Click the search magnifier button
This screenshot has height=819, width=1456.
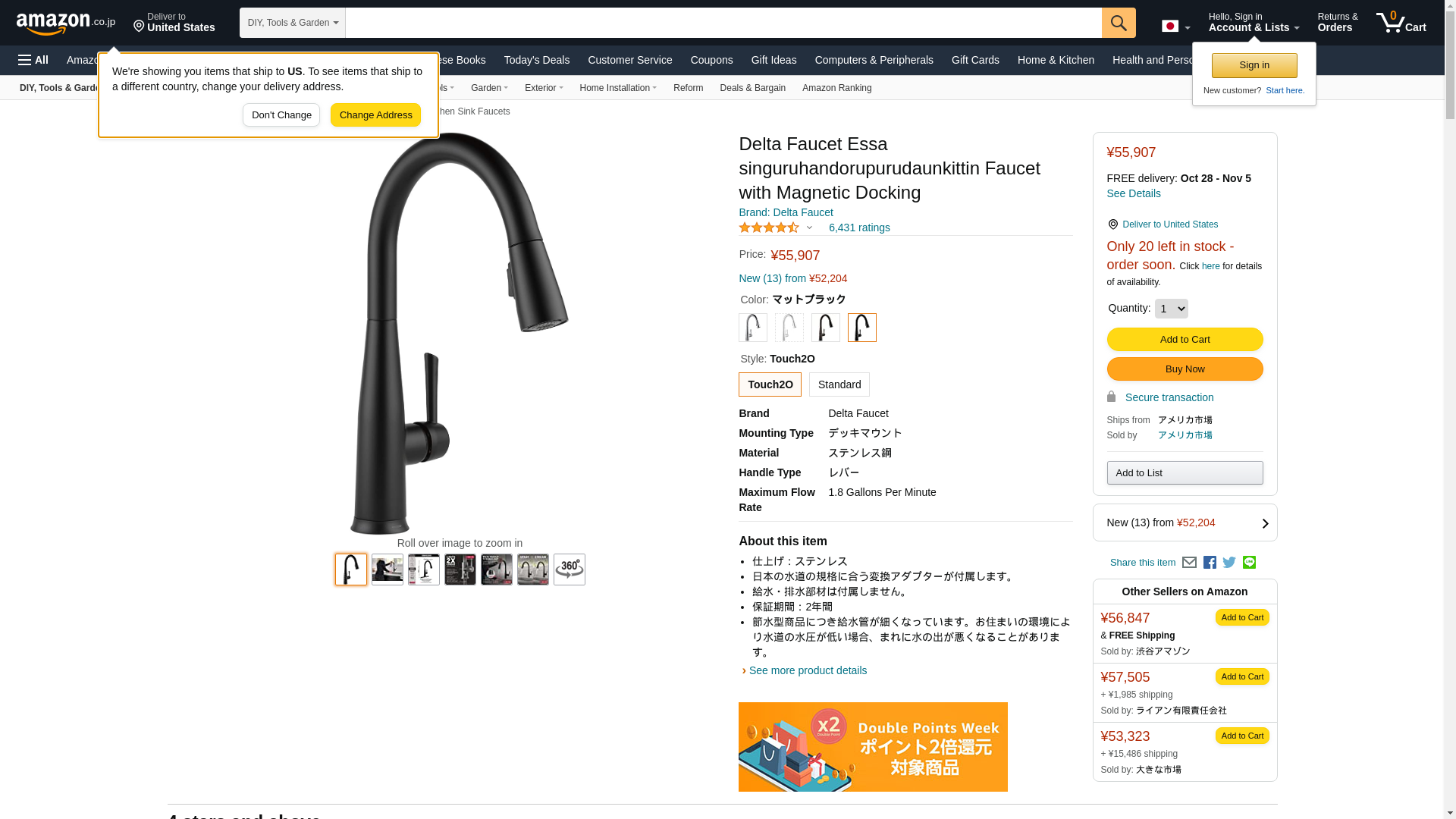coord(1119,23)
